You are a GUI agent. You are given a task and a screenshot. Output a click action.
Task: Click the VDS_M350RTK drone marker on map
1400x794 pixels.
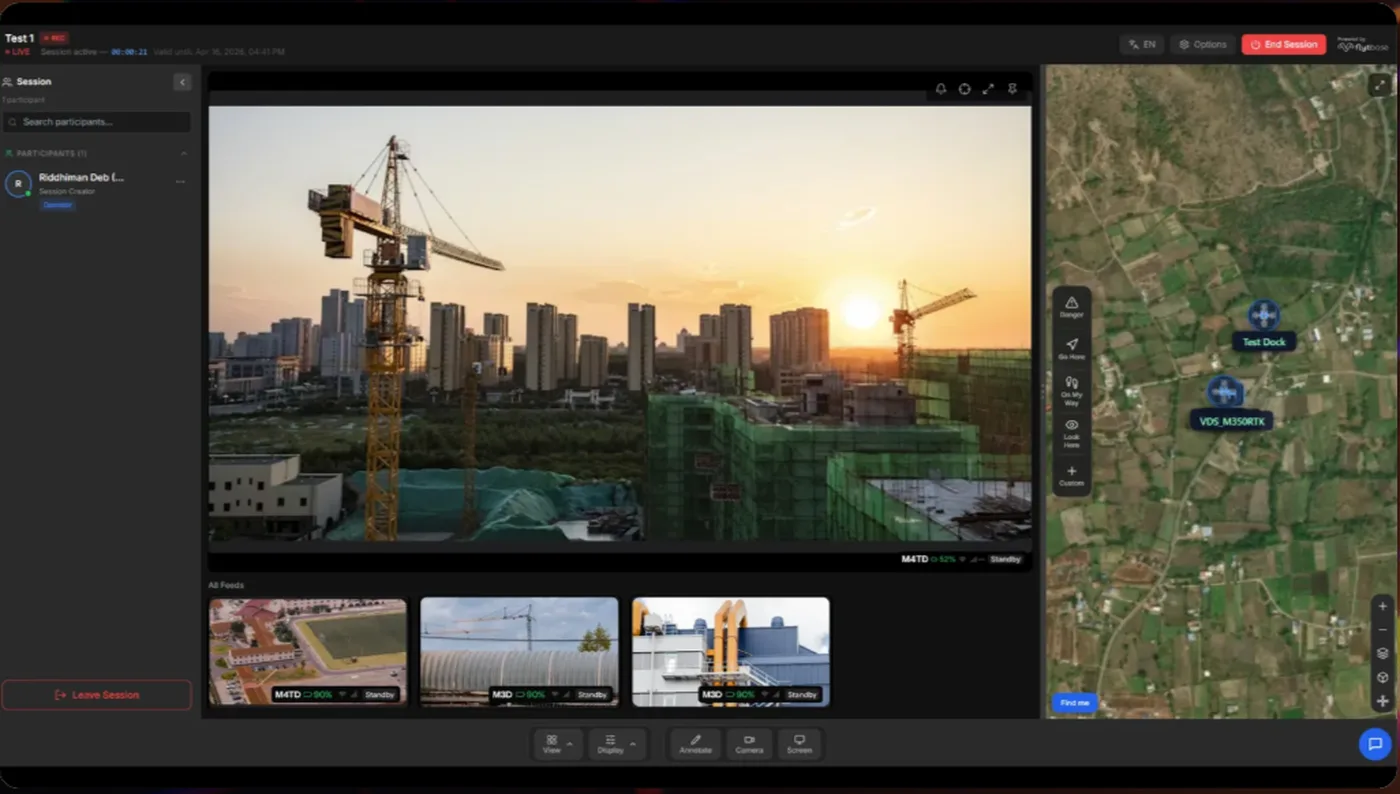pyautogui.click(x=1225, y=392)
